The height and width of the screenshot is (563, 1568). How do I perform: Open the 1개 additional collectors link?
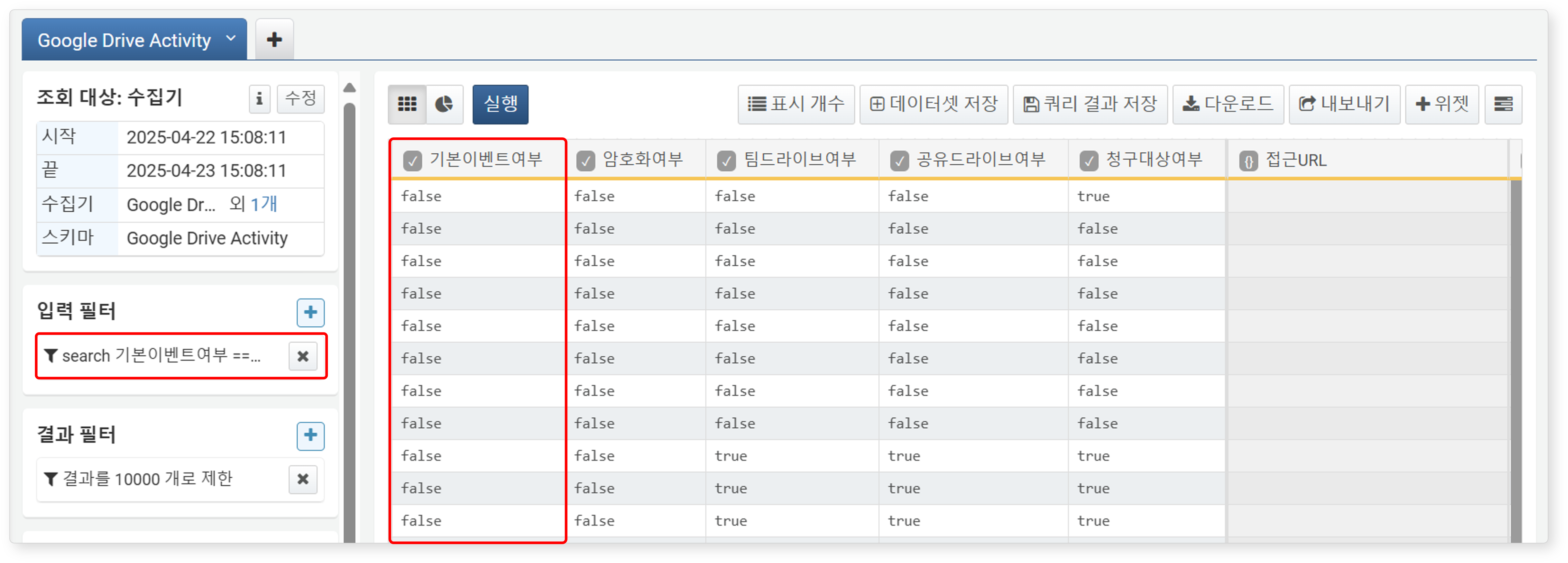[x=264, y=204]
